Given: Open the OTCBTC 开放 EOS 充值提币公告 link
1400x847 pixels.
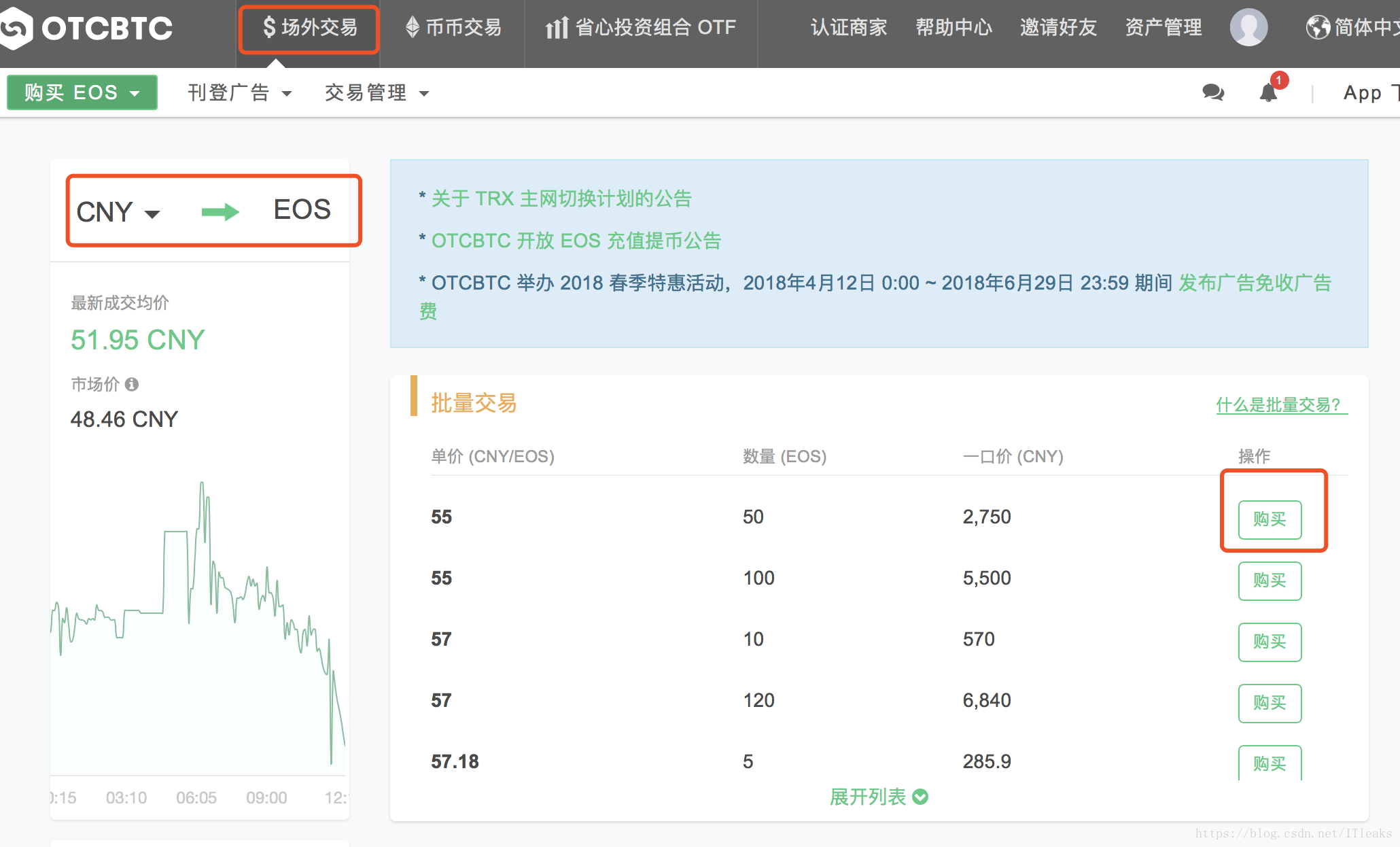Looking at the screenshot, I should (x=576, y=241).
